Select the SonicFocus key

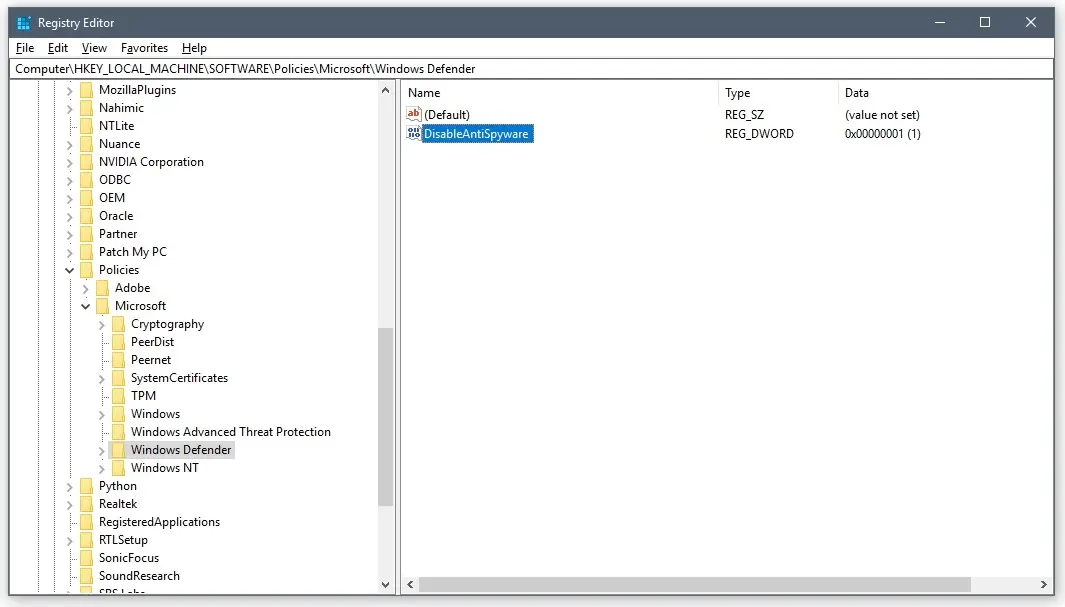pos(129,558)
